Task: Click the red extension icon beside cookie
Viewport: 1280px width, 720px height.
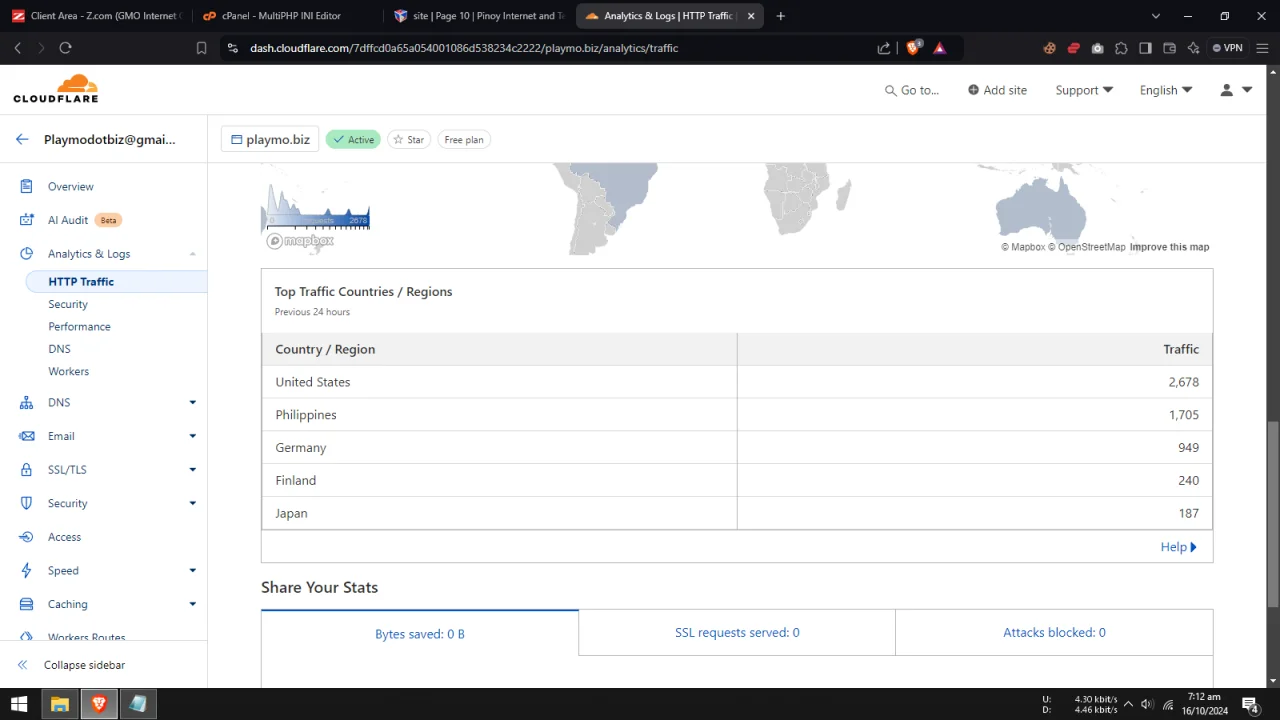Action: [1073, 48]
